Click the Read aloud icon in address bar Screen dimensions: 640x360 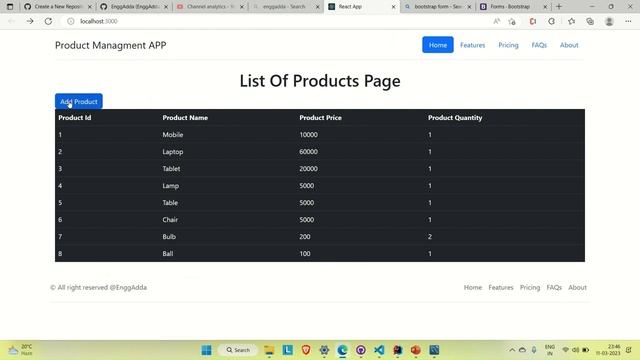496,21
